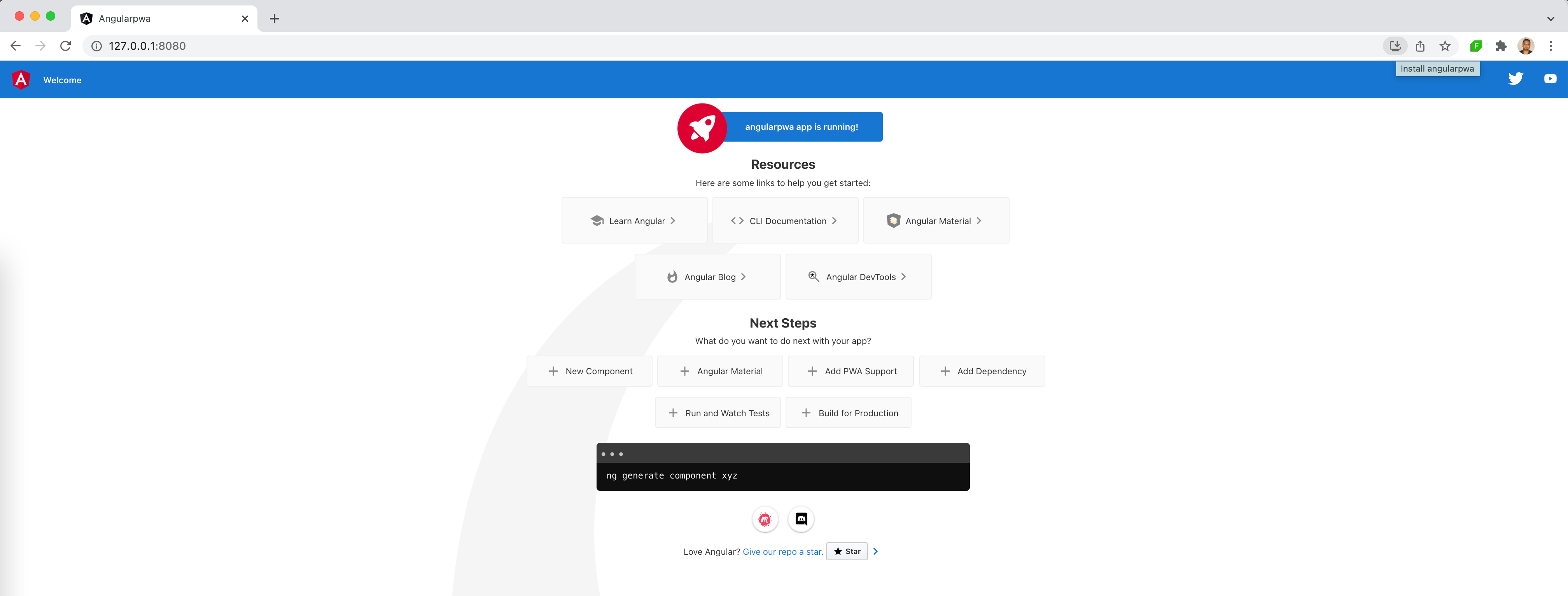
Task: Select Angular Material under Next Steps
Action: click(x=720, y=371)
